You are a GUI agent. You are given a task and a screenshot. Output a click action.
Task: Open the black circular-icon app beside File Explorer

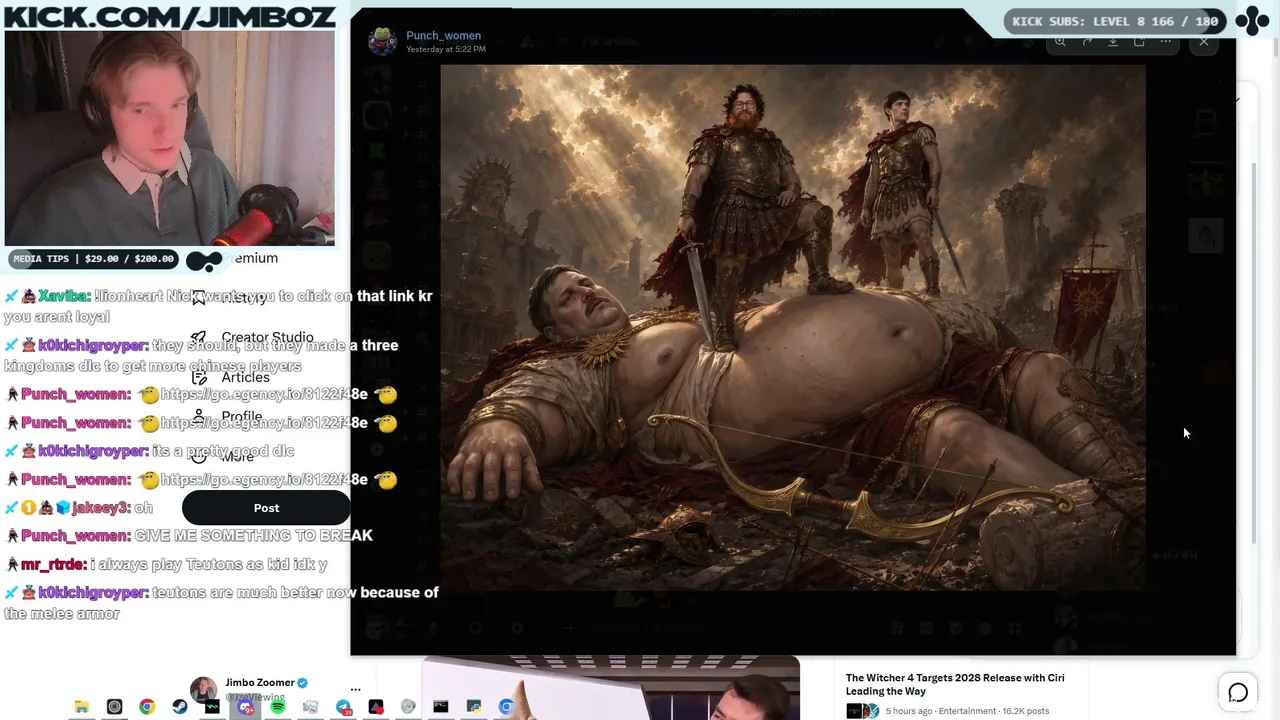114,707
